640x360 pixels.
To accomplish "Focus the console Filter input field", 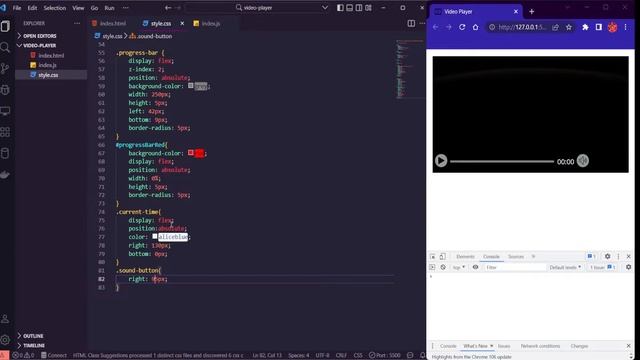I will point(514,267).
